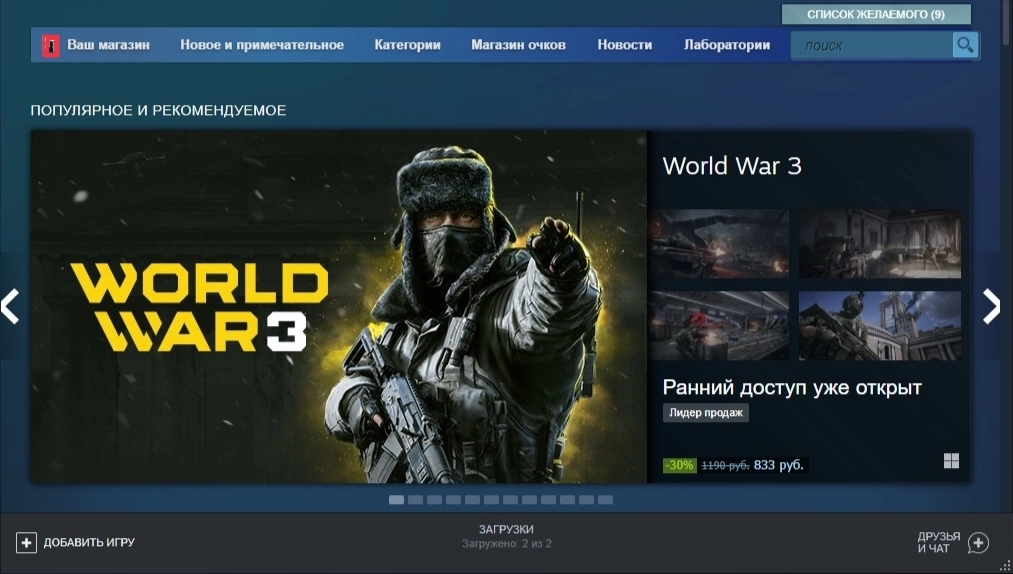Open the Ваш магазин menu
The width and height of the screenshot is (1013, 574).
109,45
